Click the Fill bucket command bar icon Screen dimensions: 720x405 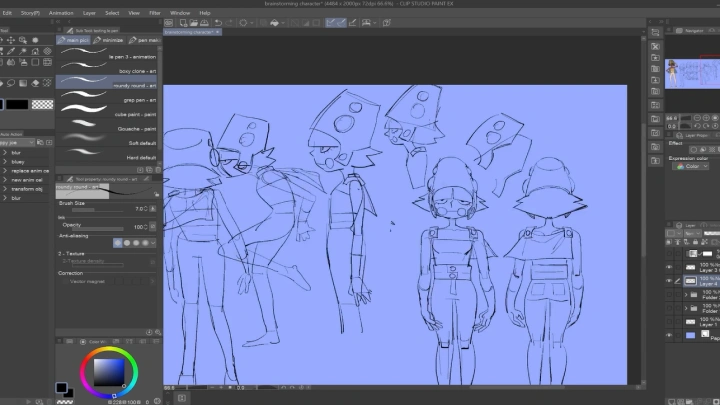click(x=274, y=22)
